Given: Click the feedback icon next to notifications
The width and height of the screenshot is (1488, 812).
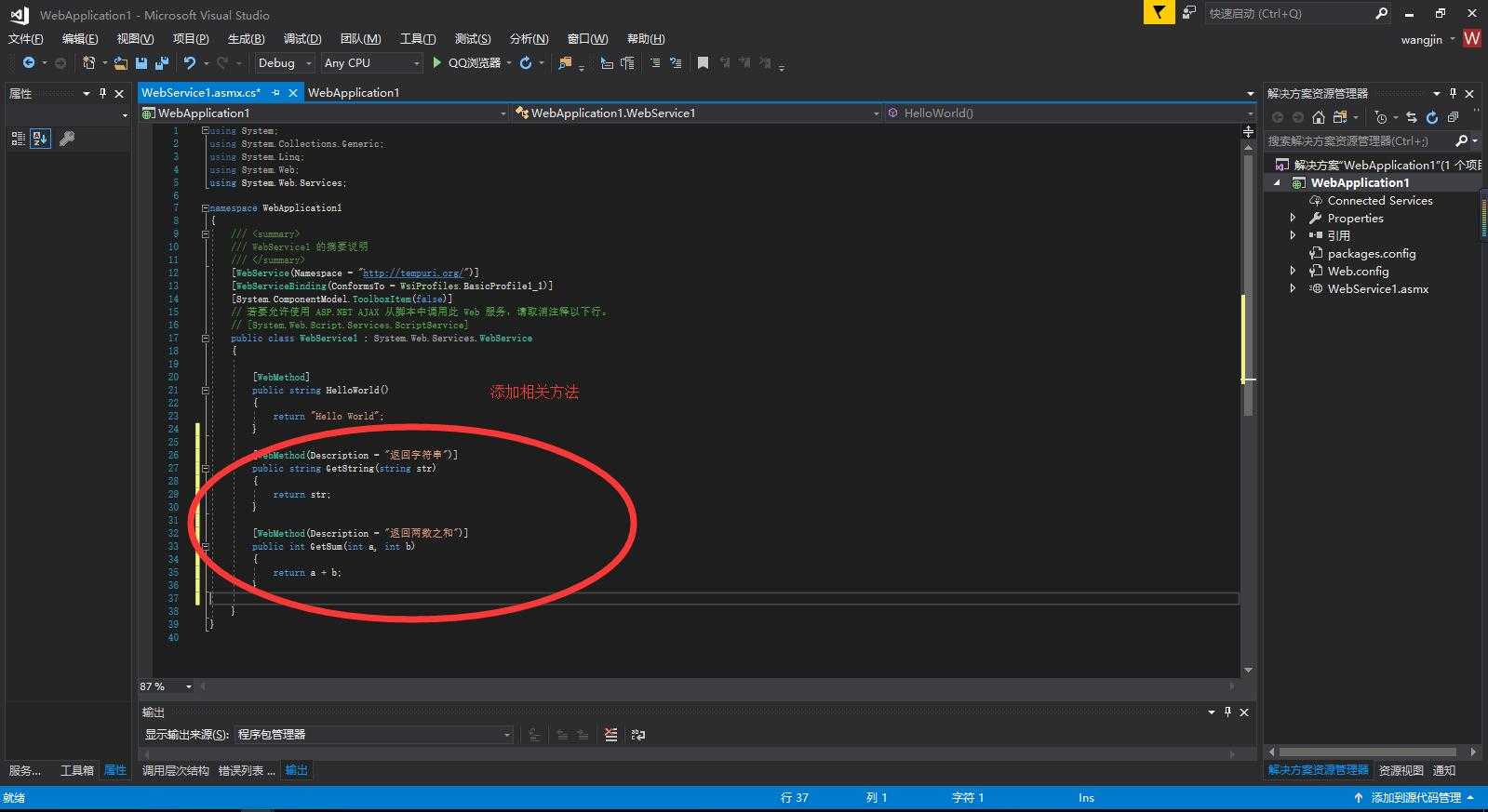Looking at the screenshot, I should click(1189, 13).
